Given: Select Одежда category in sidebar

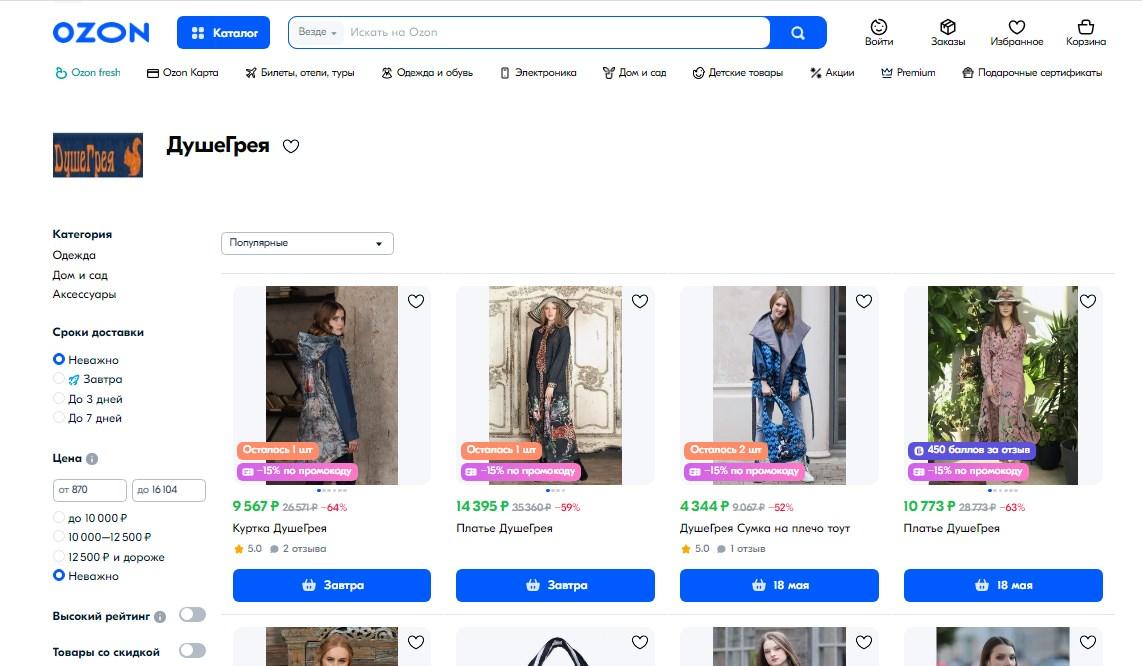Looking at the screenshot, I should click(x=74, y=255).
